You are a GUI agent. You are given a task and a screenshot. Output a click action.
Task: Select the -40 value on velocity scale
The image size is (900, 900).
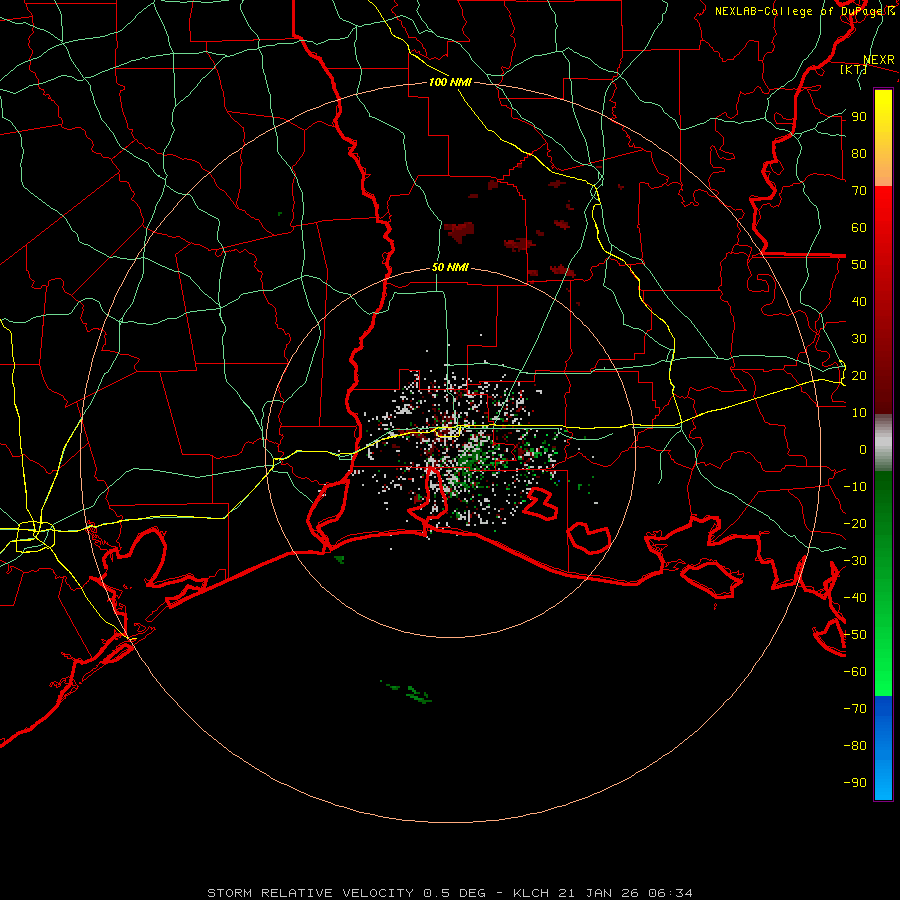tap(855, 598)
